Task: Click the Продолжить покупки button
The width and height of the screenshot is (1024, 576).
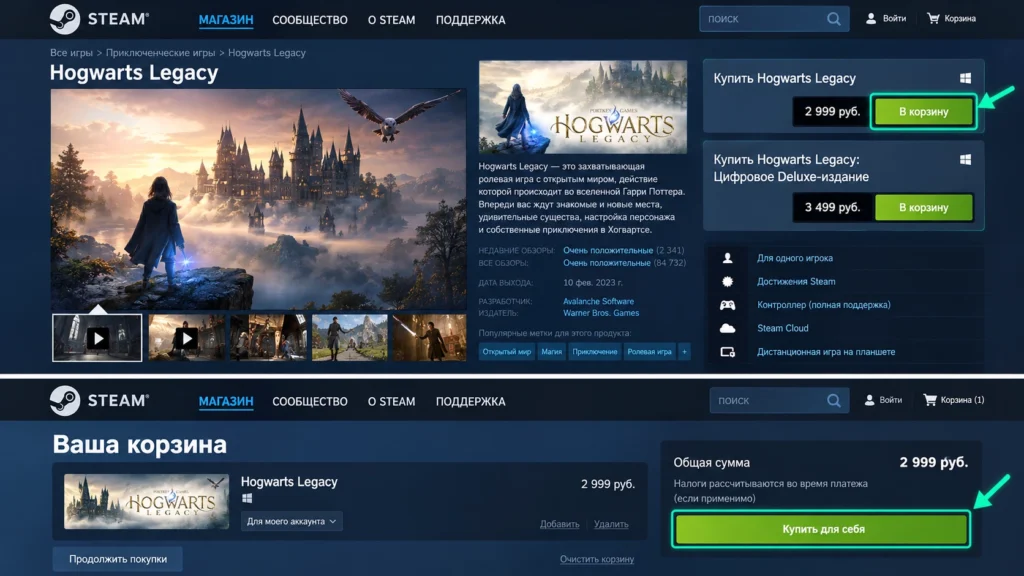Action: 118,559
